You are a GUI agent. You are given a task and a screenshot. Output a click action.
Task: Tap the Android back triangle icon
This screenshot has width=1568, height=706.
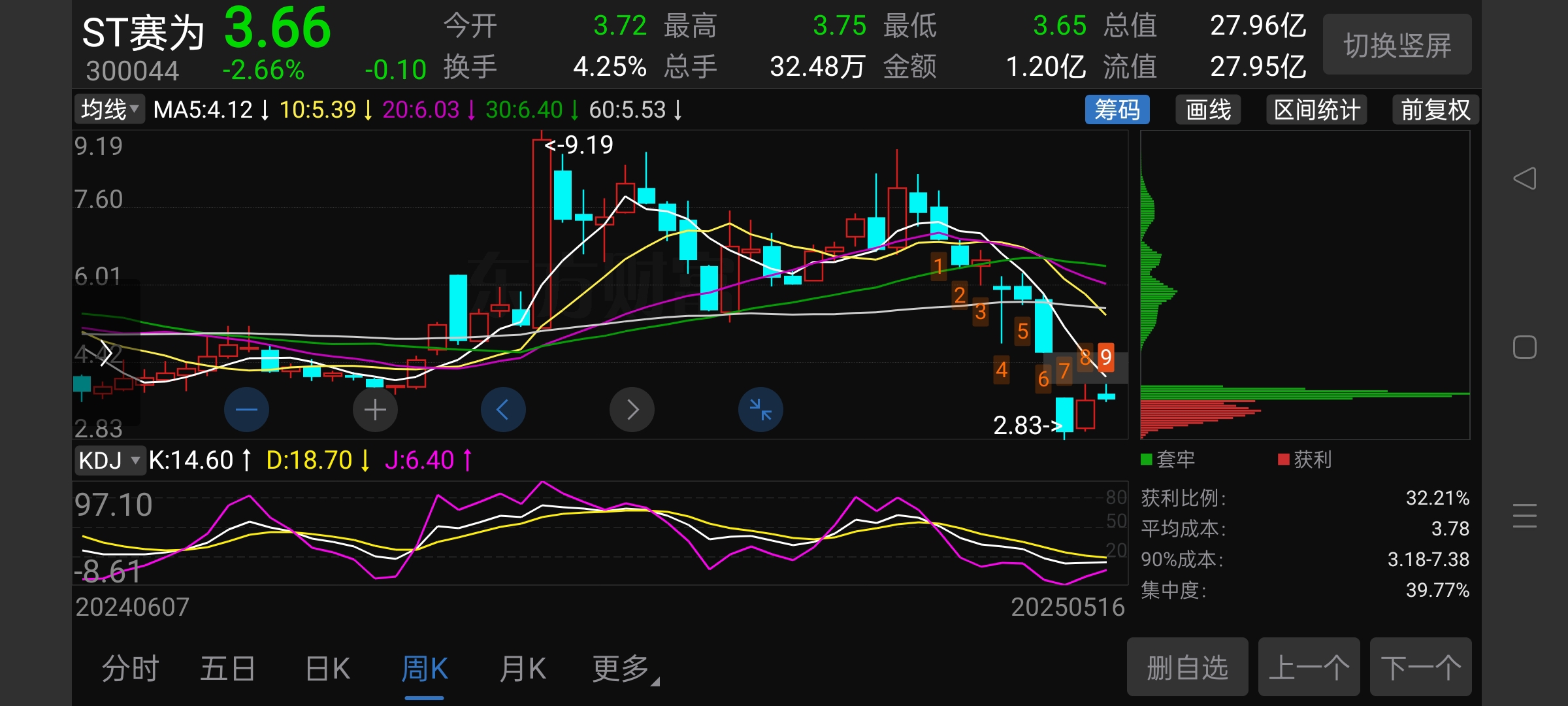(1524, 178)
